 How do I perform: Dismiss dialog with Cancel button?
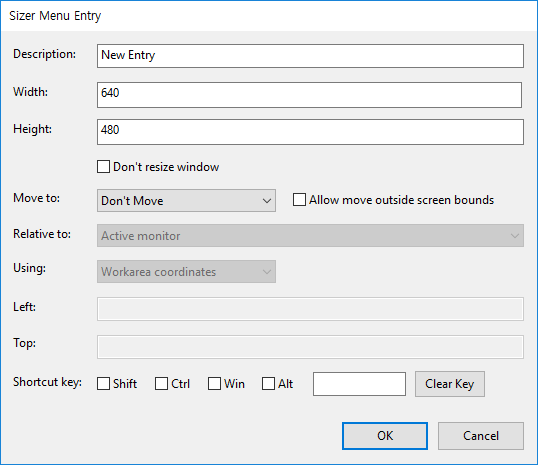(x=481, y=436)
